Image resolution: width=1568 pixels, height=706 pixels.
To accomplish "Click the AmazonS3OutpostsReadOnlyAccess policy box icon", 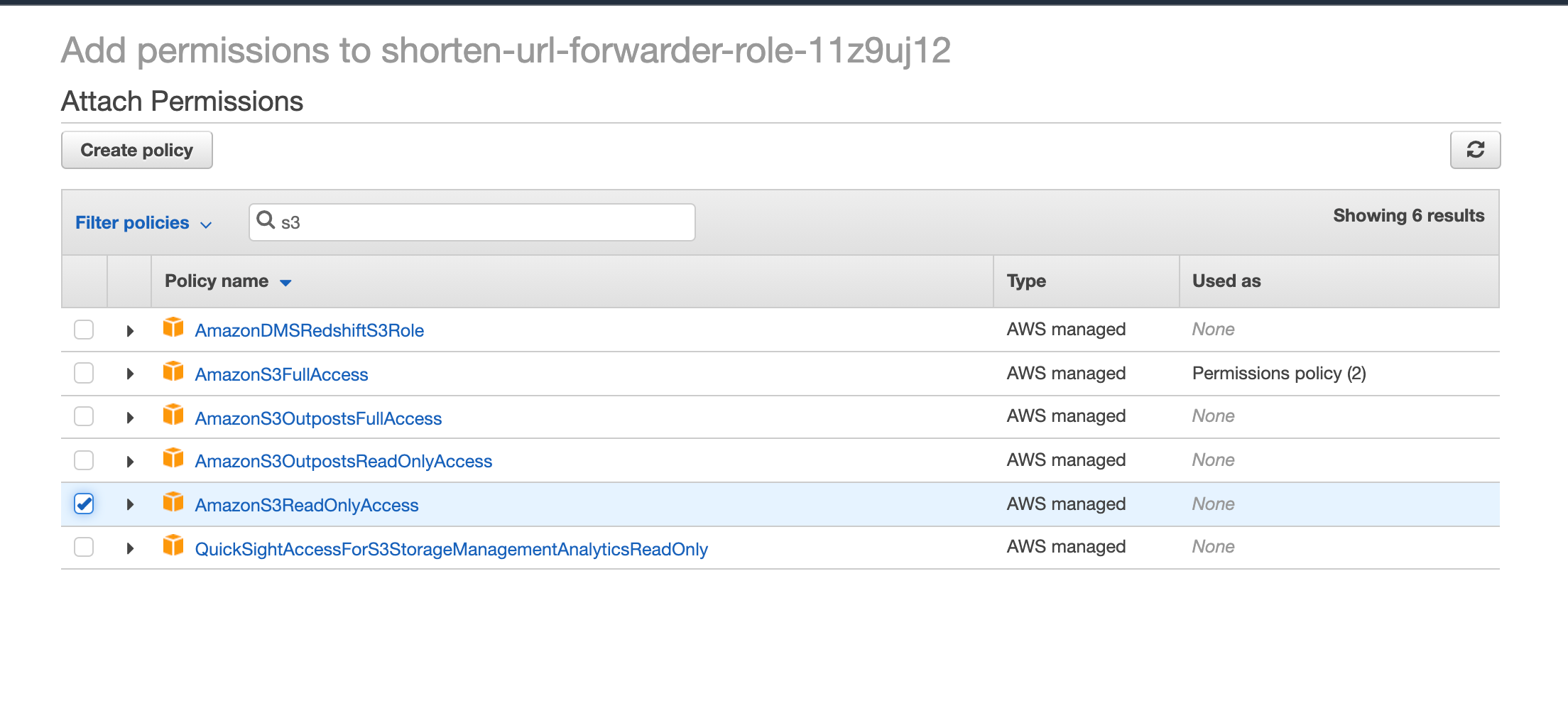I will point(173,458).
